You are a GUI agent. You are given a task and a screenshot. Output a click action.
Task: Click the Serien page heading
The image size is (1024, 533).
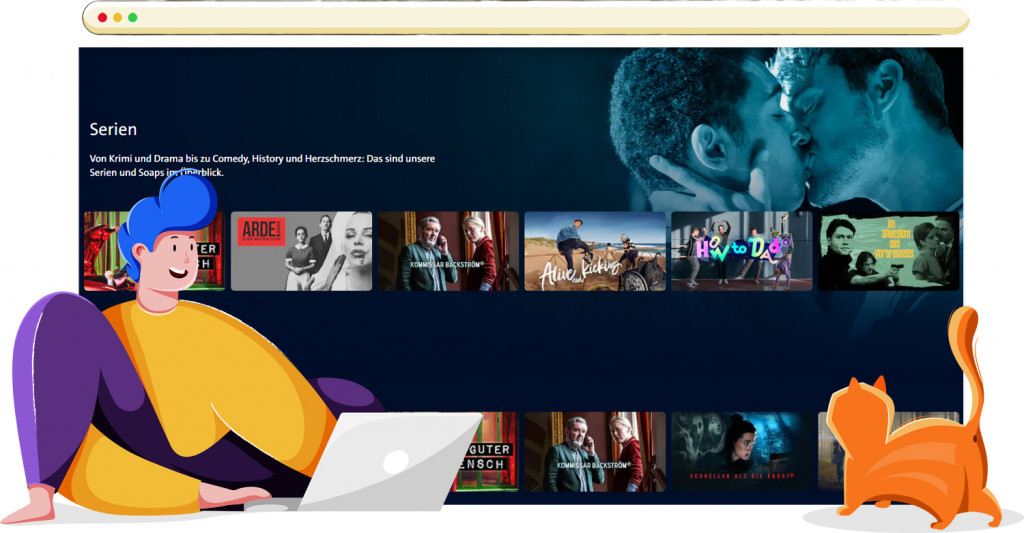(x=113, y=129)
